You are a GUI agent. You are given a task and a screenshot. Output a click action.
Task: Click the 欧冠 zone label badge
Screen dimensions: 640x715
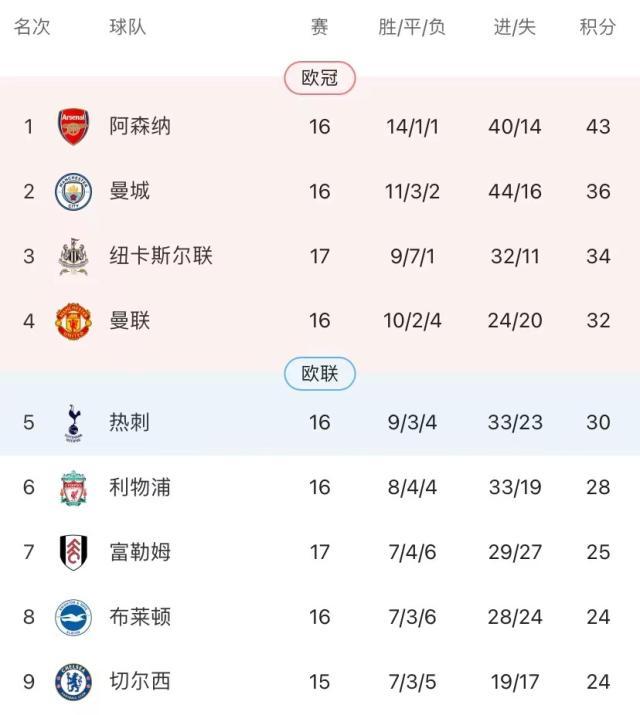click(x=320, y=78)
